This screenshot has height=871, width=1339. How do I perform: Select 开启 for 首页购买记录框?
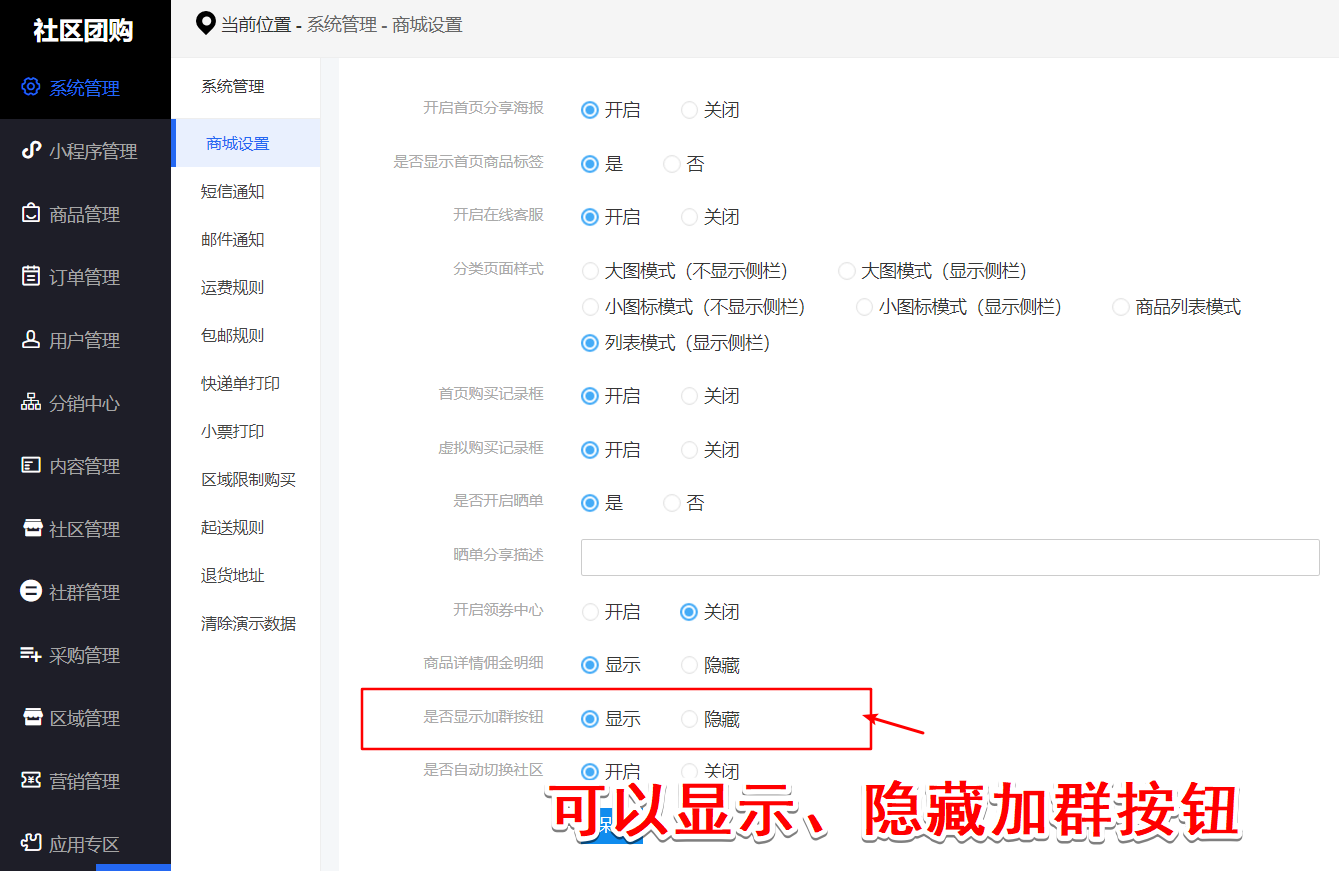tap(590, 396)
